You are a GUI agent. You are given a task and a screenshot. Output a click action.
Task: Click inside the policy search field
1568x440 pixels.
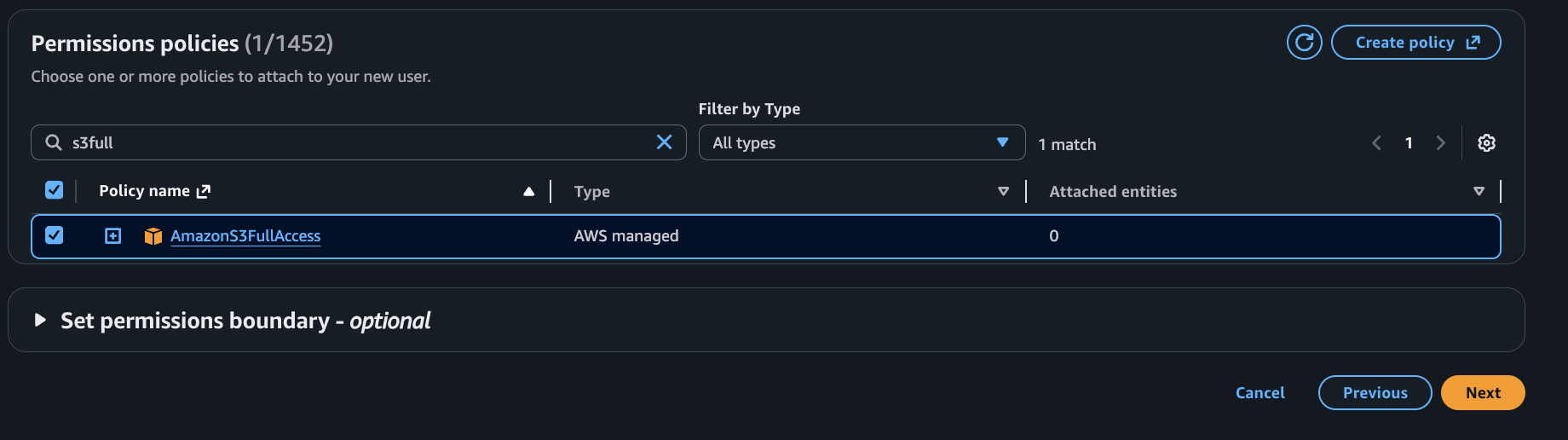coord(358,142)
